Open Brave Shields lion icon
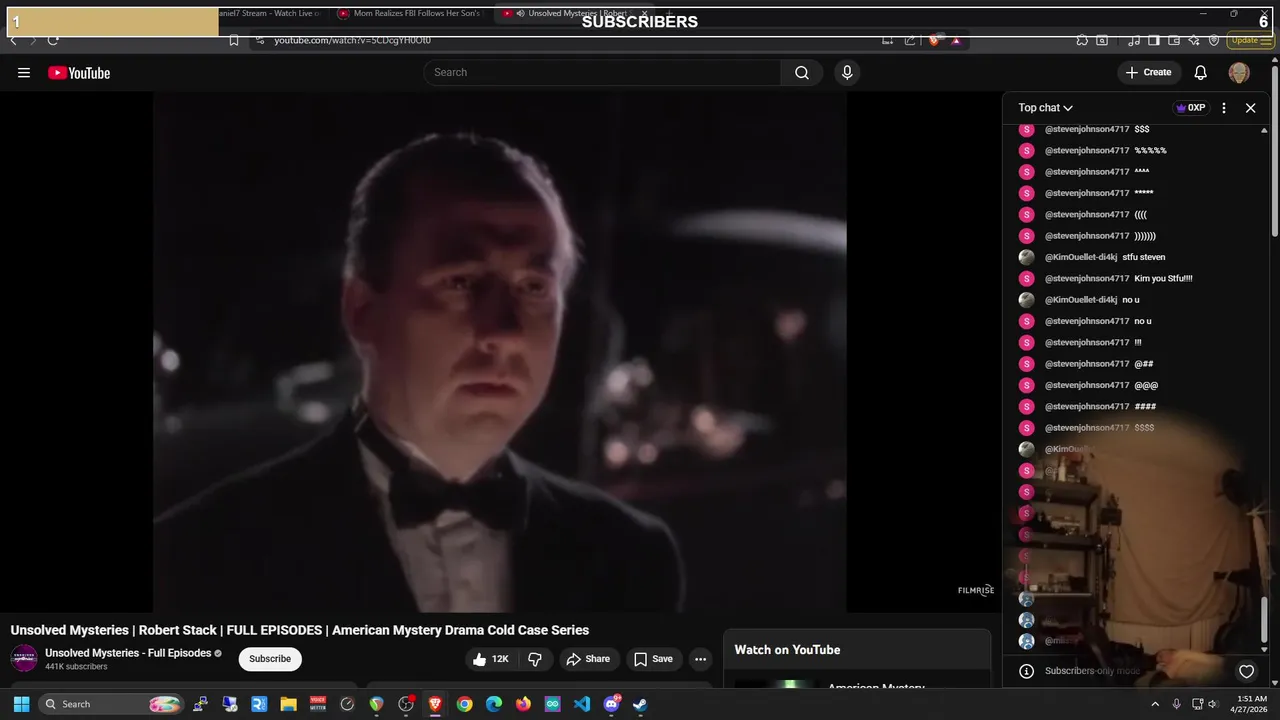 tap(934, 40)
